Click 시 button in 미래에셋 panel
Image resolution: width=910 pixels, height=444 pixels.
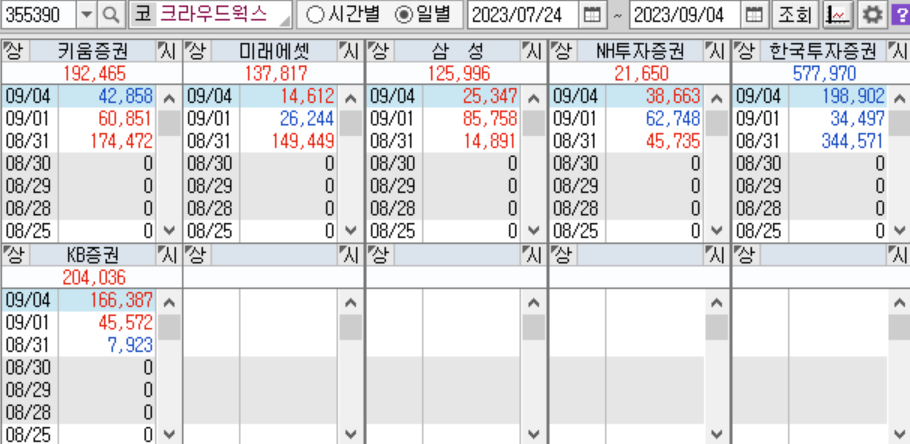tap(350, 52)
